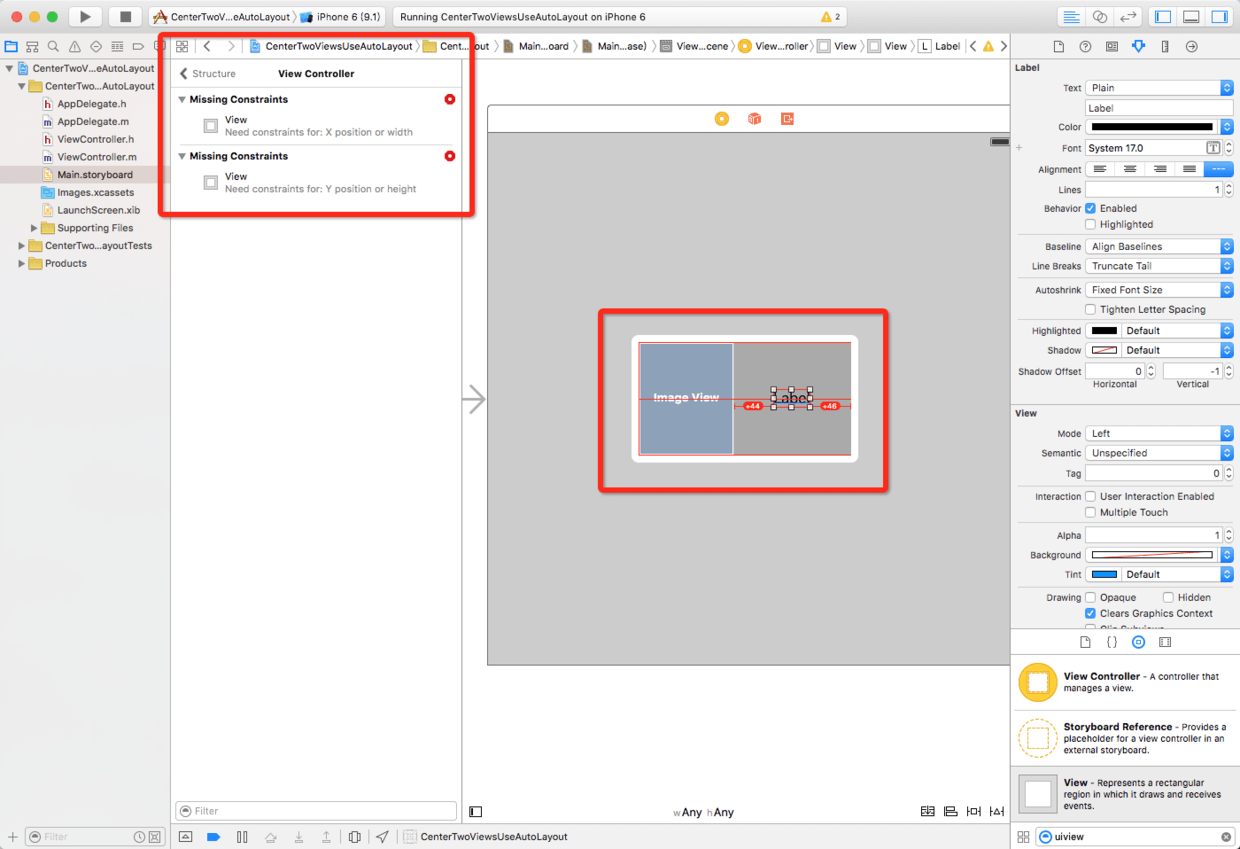Screen dimensions: 1240x849
Task: Show the Project navigator
Action: 11,46
